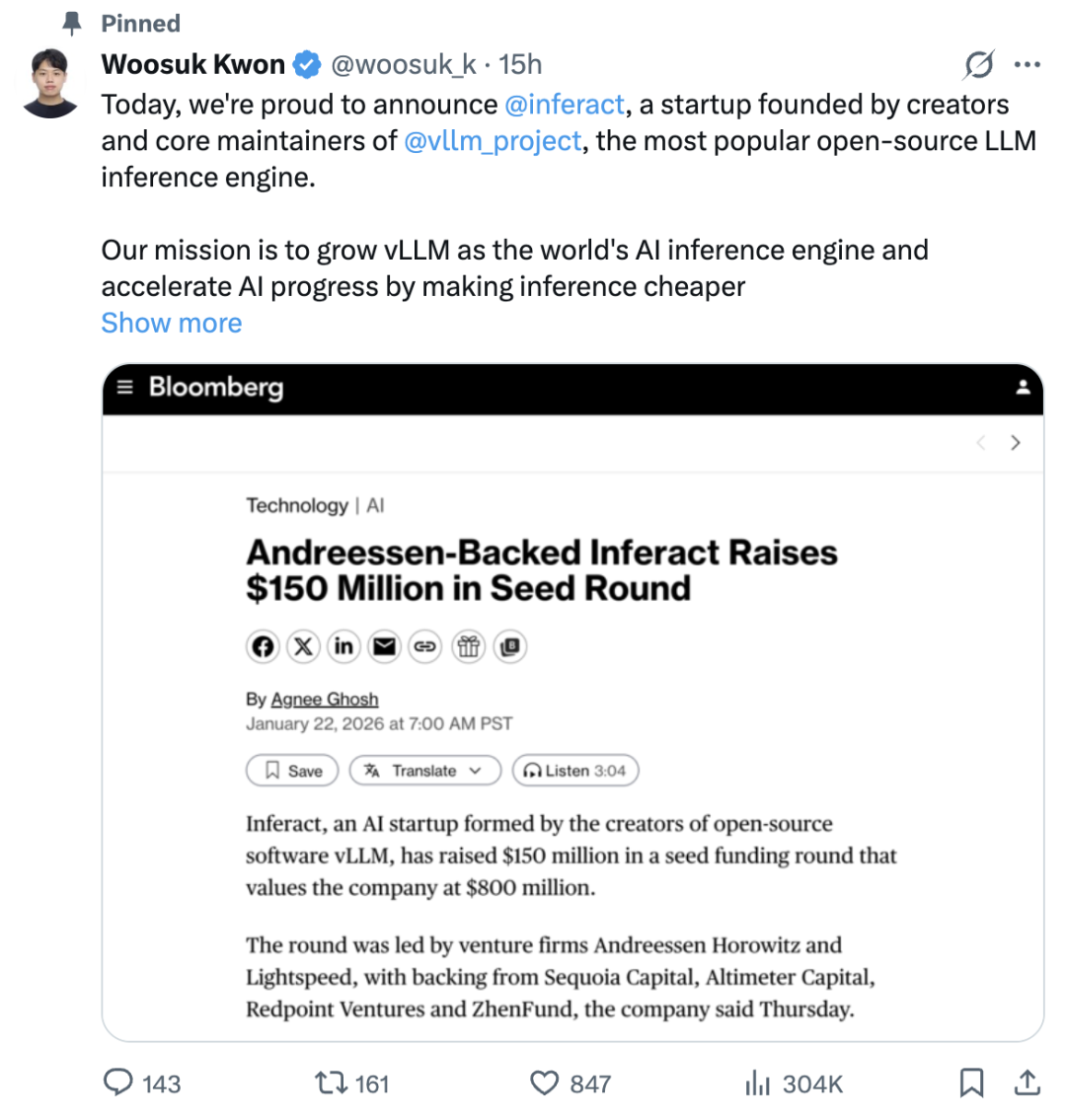Screen dimensions: 1066x1120
Task: Click the gift article icon
Action: pos(469,646)
